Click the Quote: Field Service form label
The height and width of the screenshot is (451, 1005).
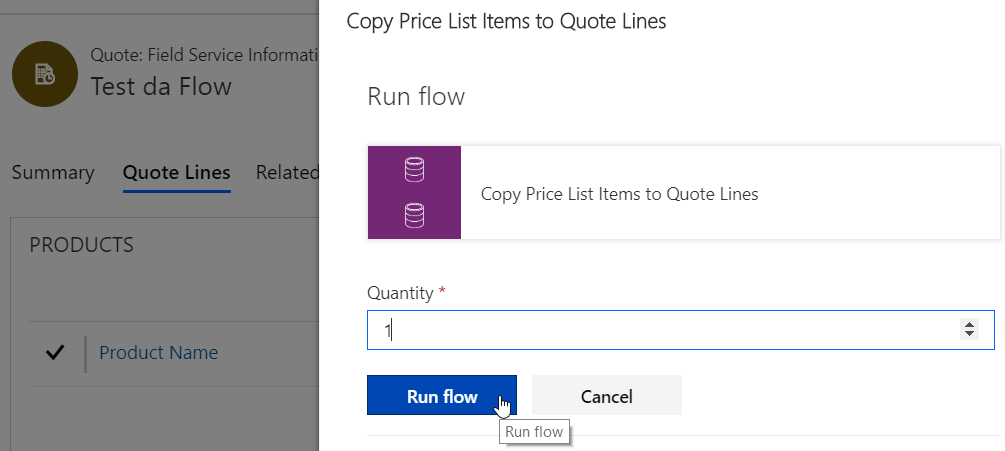(x=204, y=55)
